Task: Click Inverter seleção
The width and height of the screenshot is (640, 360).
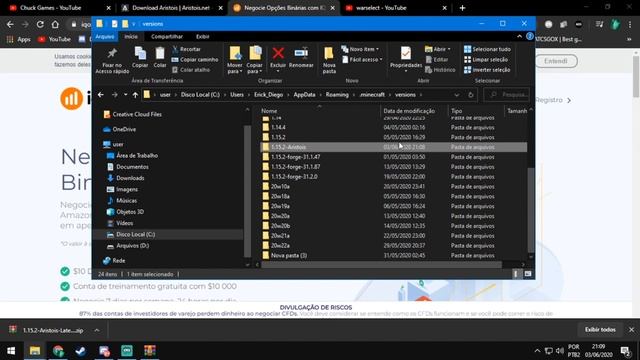Action: [x=487, y=70]
